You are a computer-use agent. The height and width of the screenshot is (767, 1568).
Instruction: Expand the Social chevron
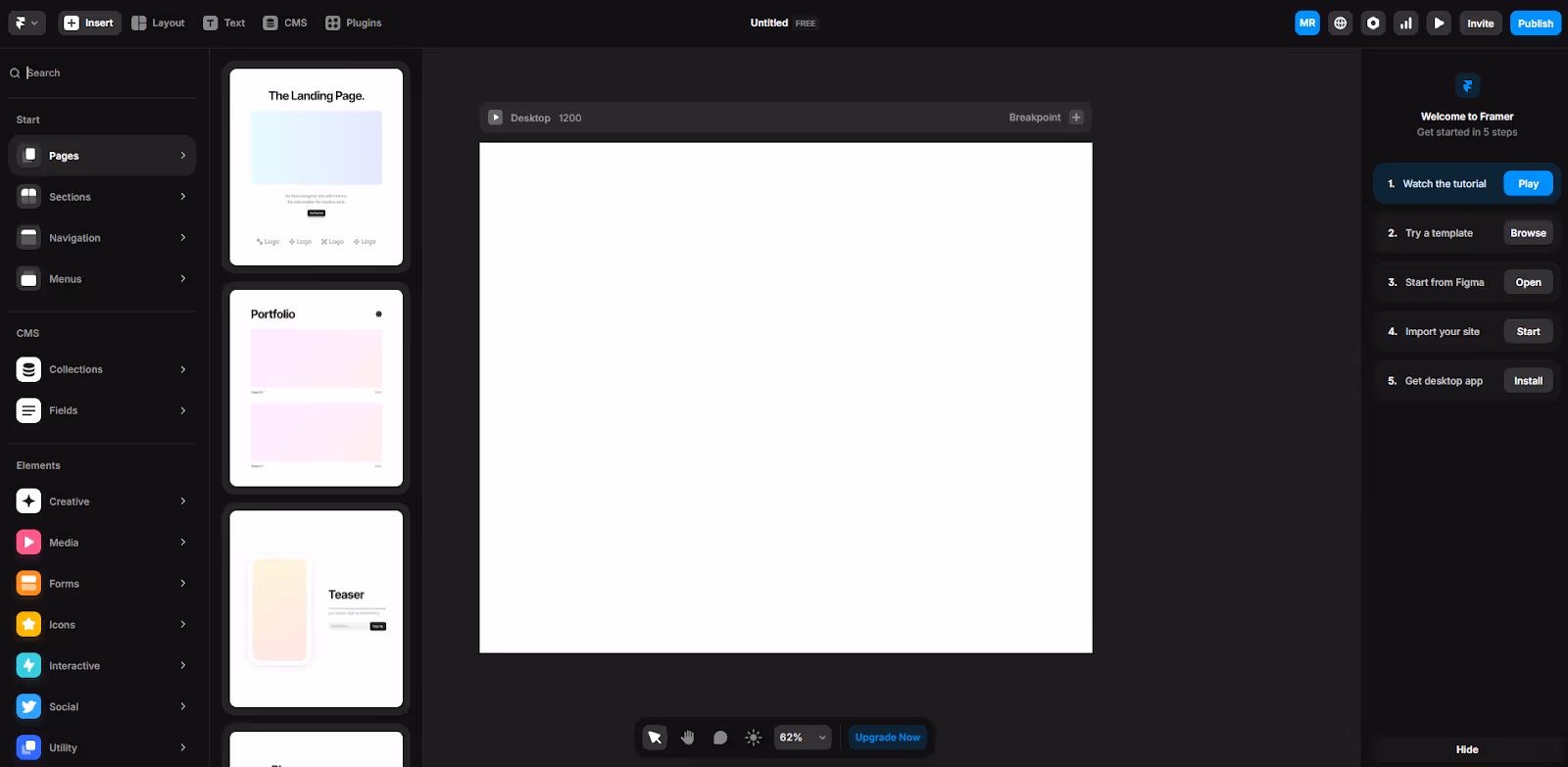coord(183,706)
